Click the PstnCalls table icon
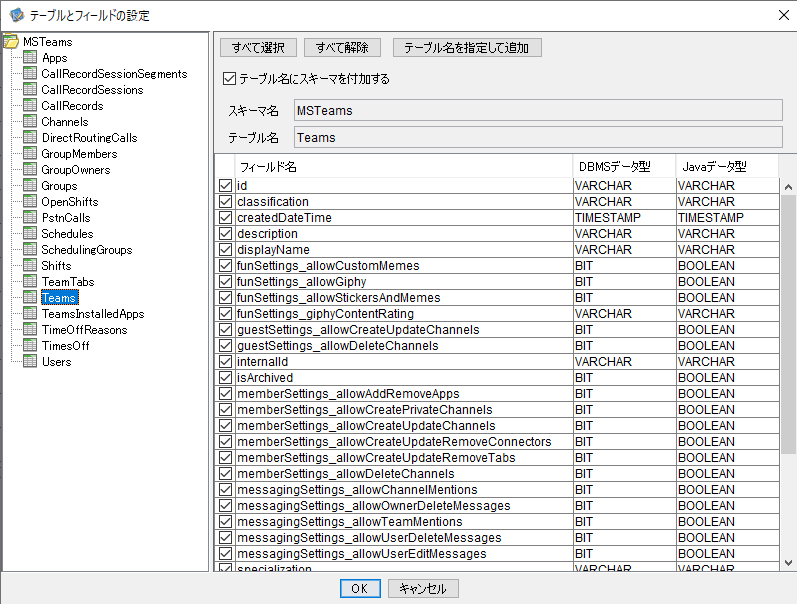The height and width of the screenshot is (604, 797). coord(30,217)
